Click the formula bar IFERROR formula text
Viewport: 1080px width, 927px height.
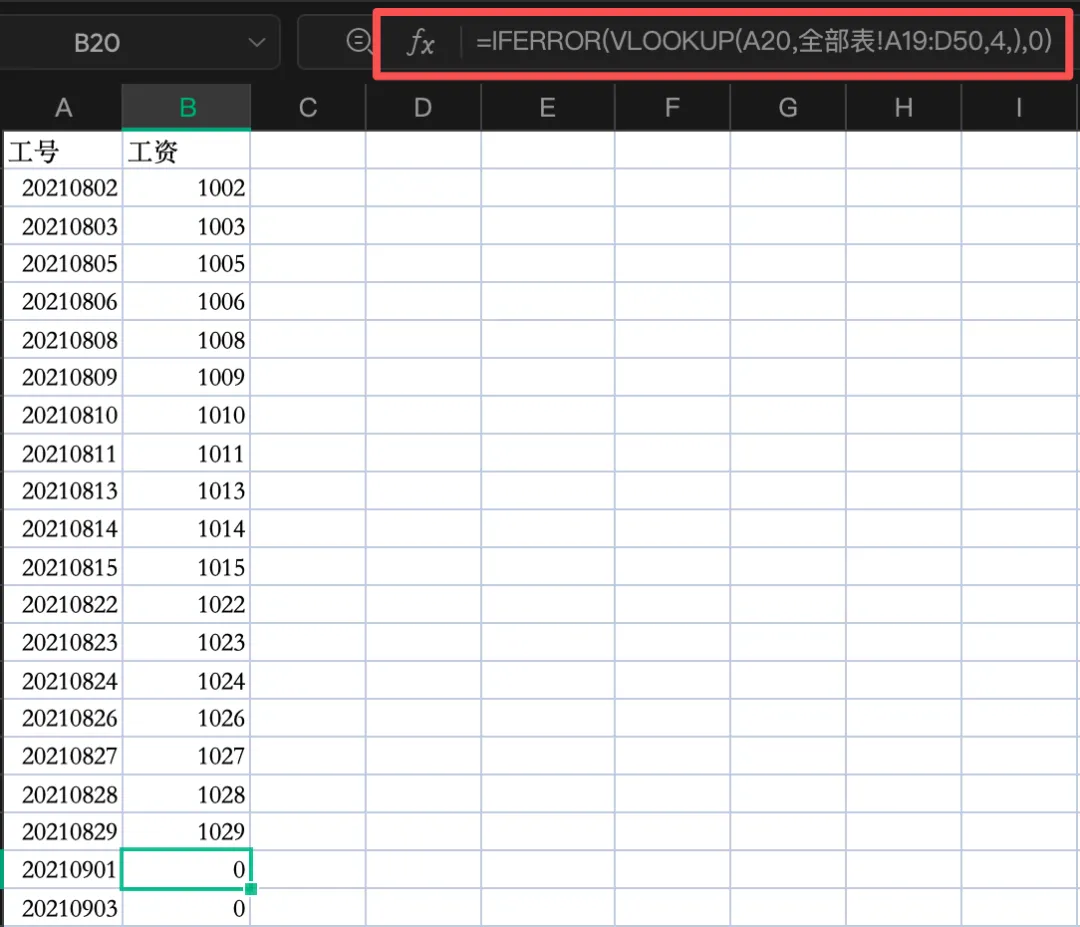pyautogui.click(x=763, y=41)
